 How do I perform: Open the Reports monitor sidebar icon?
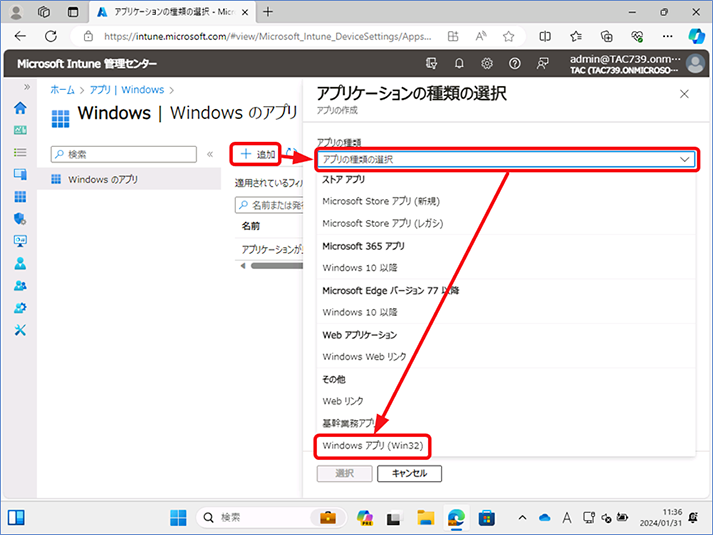(x=20, y=241)
